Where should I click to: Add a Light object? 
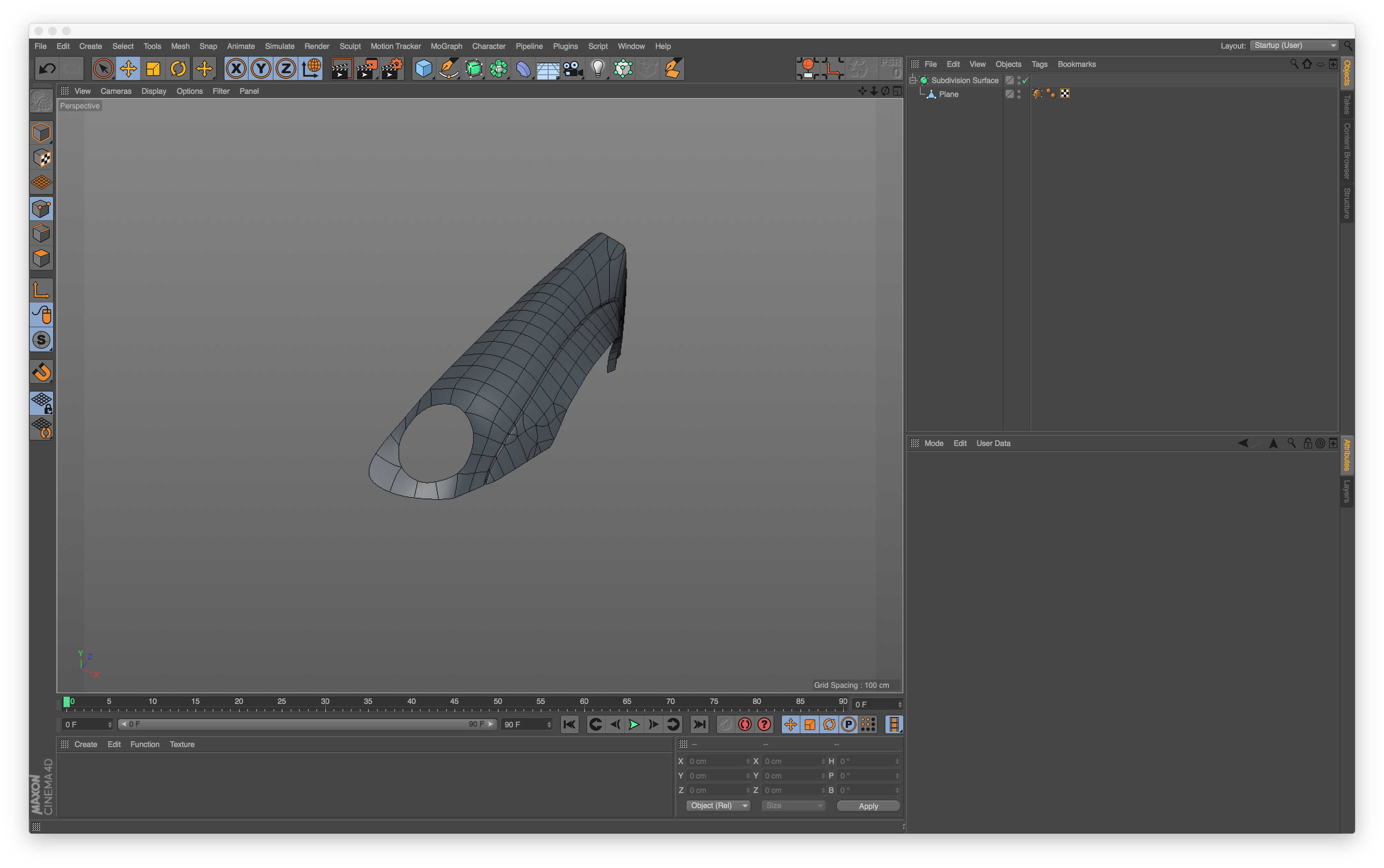pos(598,69)
